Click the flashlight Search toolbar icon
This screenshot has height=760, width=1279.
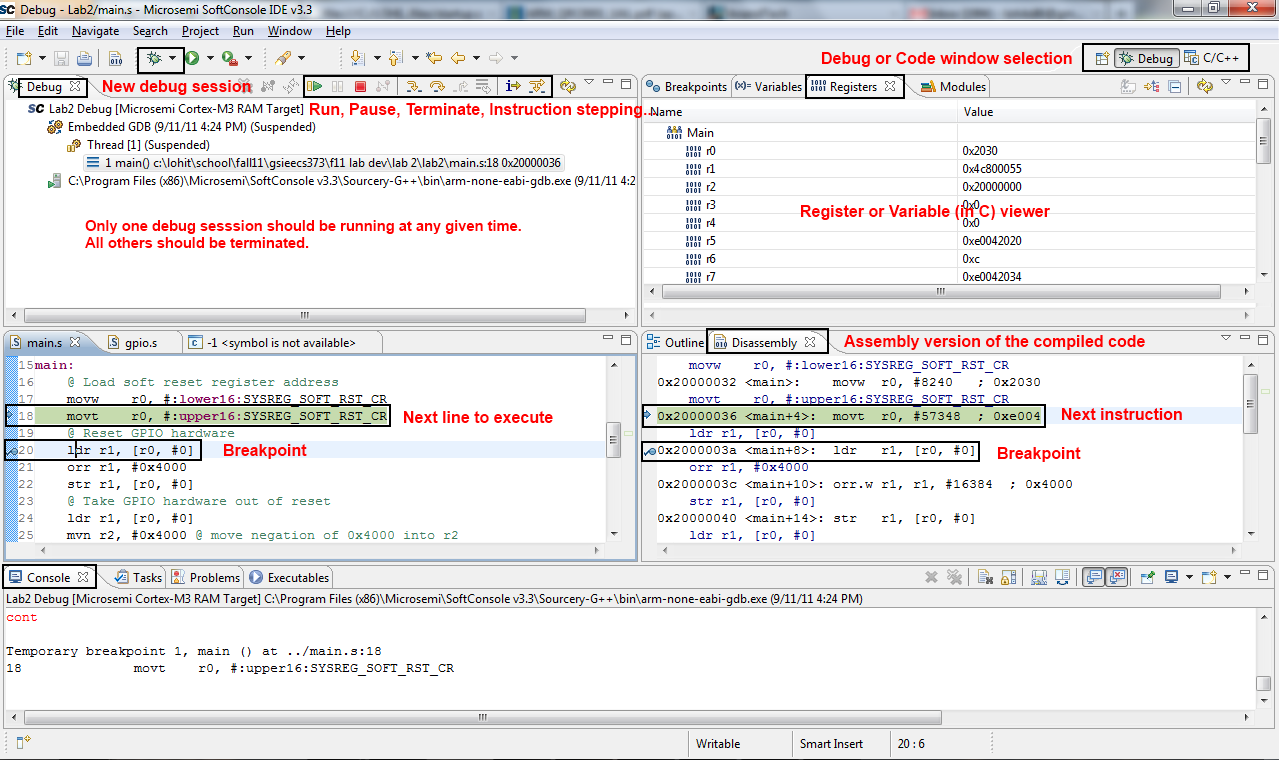pos(282,58)
